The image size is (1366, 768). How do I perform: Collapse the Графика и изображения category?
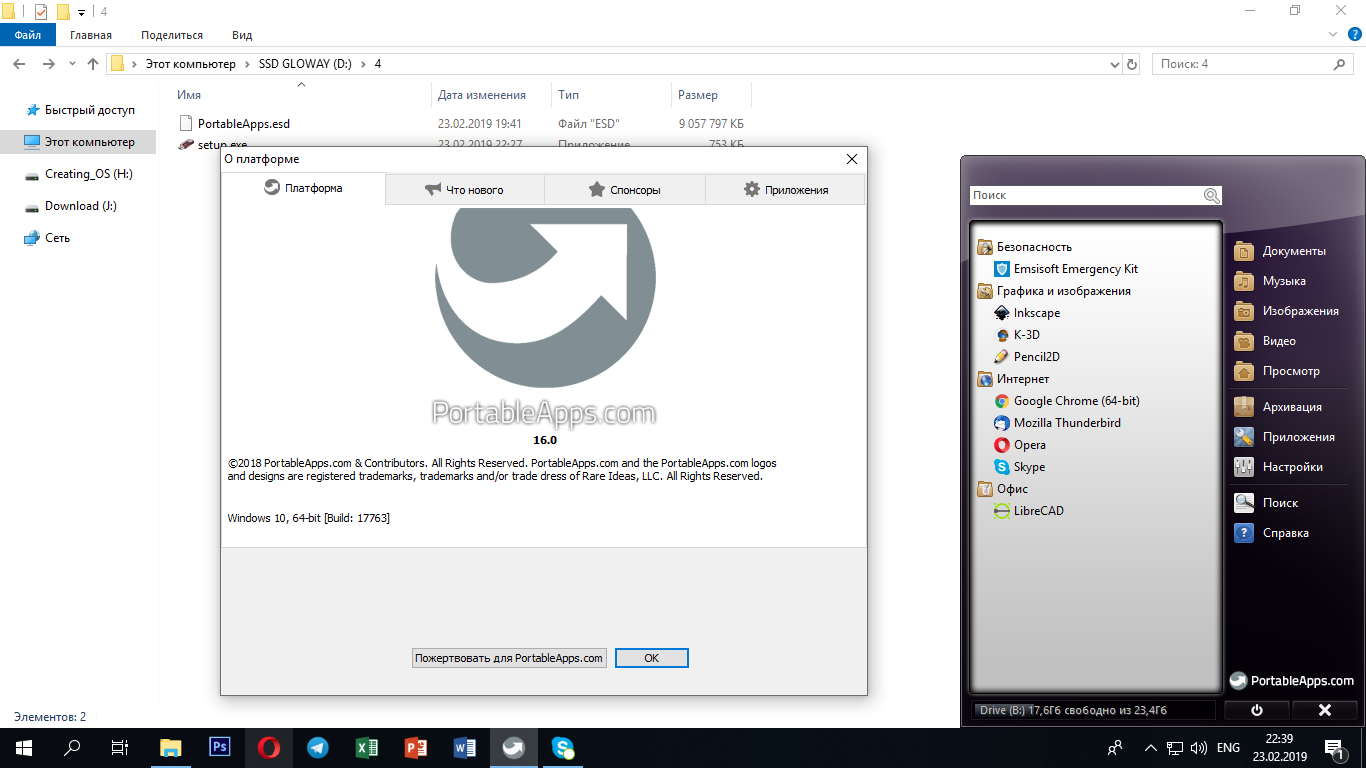pos(1054,291)
